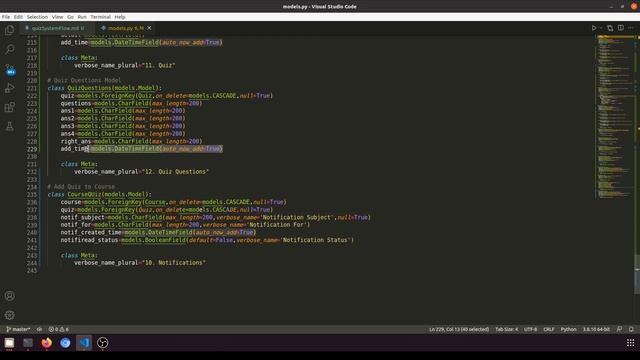Open the Run and Debug view
This screenshot has height=360, width=640.
pos(9,88)
